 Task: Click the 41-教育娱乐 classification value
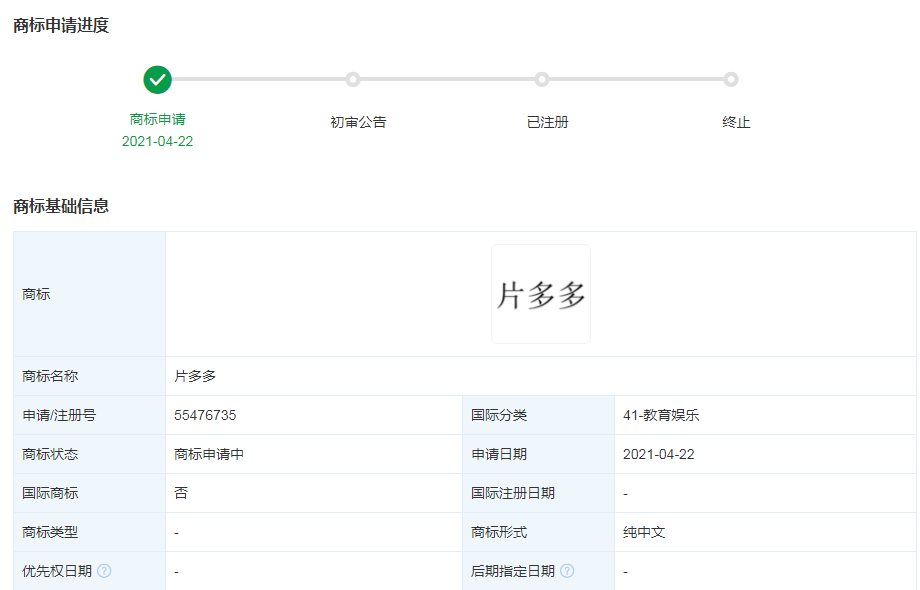point(661,415)
